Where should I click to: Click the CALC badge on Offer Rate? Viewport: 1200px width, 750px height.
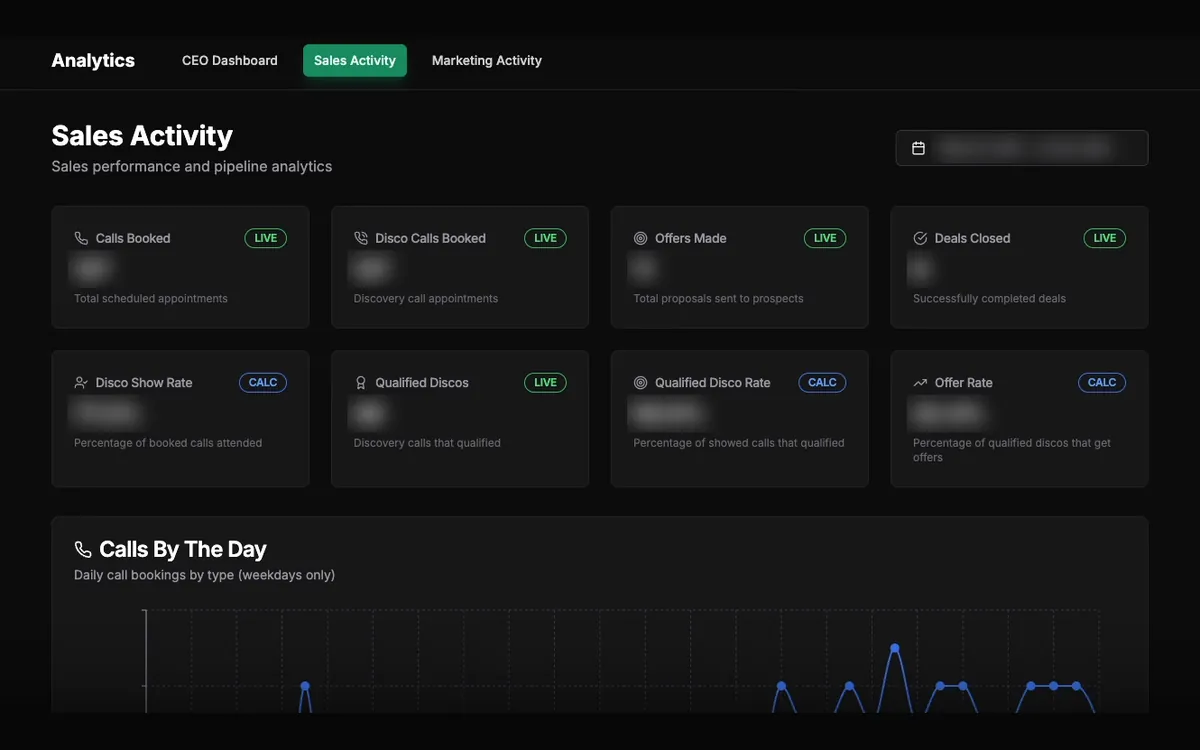click(x=1102, y=382)
